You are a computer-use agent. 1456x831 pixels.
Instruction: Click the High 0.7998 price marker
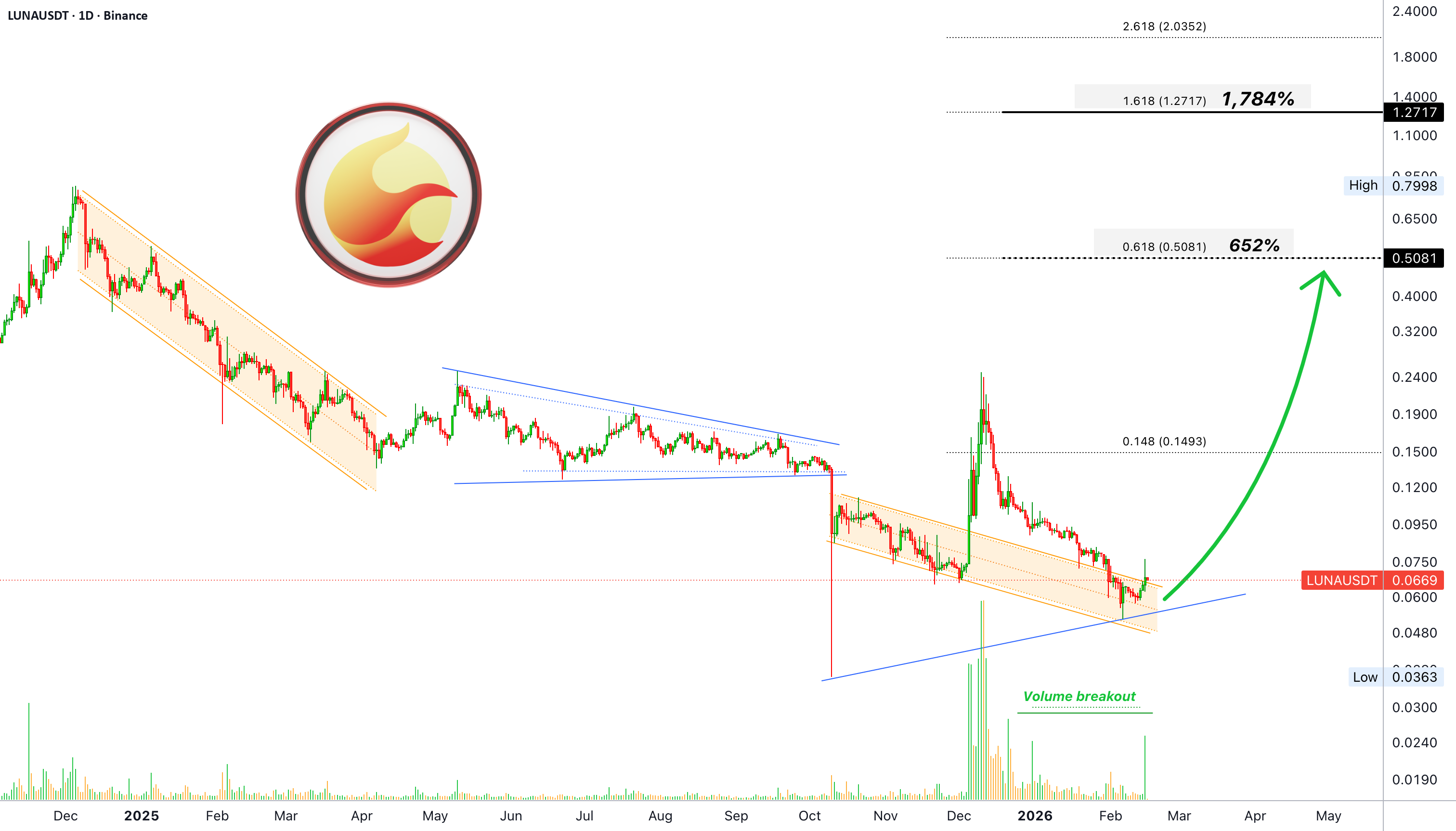pyautogui.click(x=1393, y=185)
